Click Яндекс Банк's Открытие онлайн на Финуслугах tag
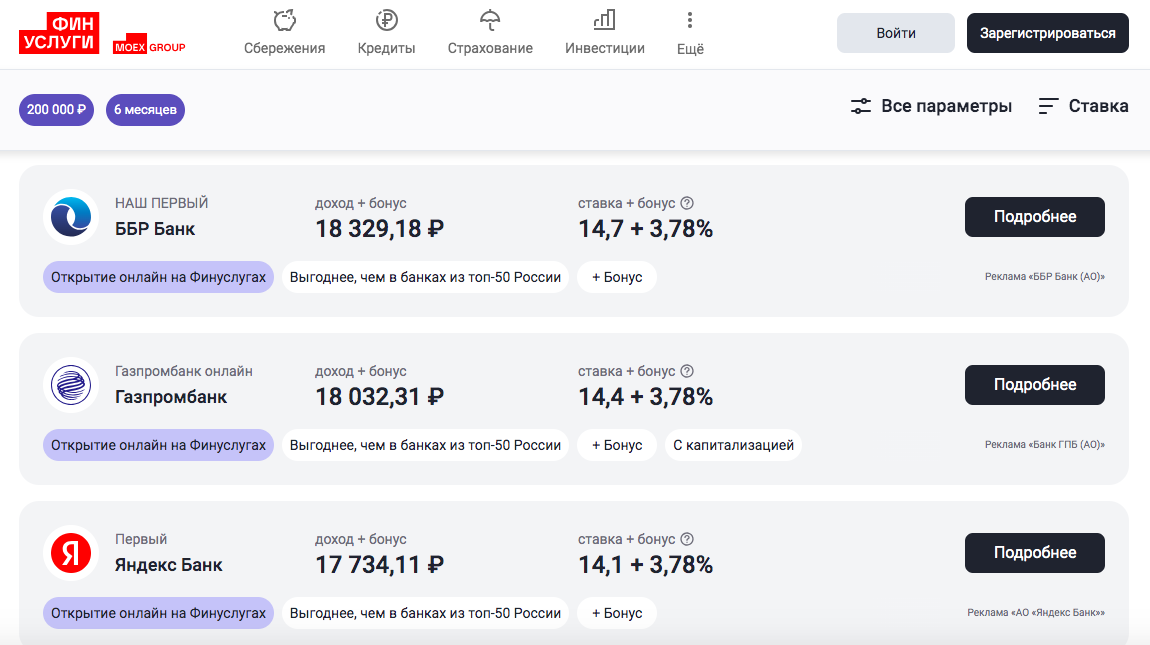1150x645 pixels. click(x=158, y=613)
